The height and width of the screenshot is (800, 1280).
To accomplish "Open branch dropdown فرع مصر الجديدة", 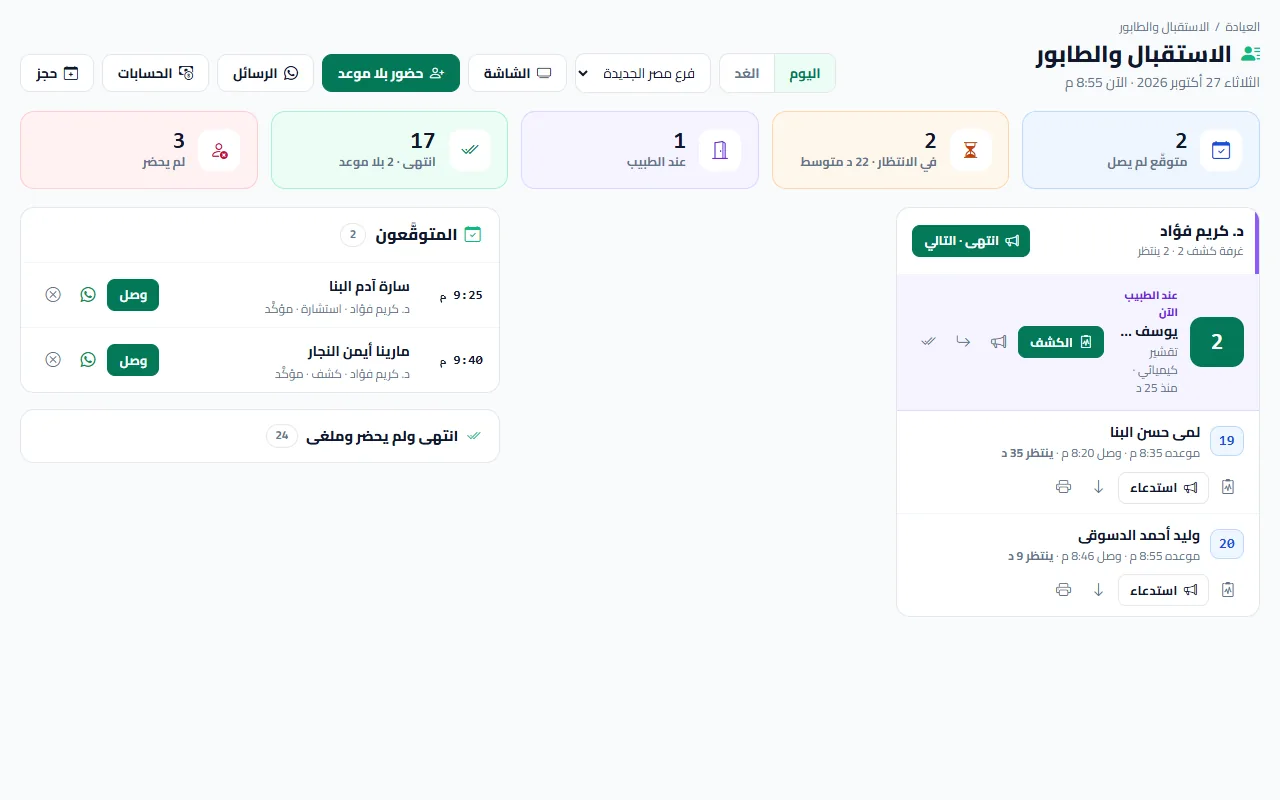I will (x=643, y=73).
